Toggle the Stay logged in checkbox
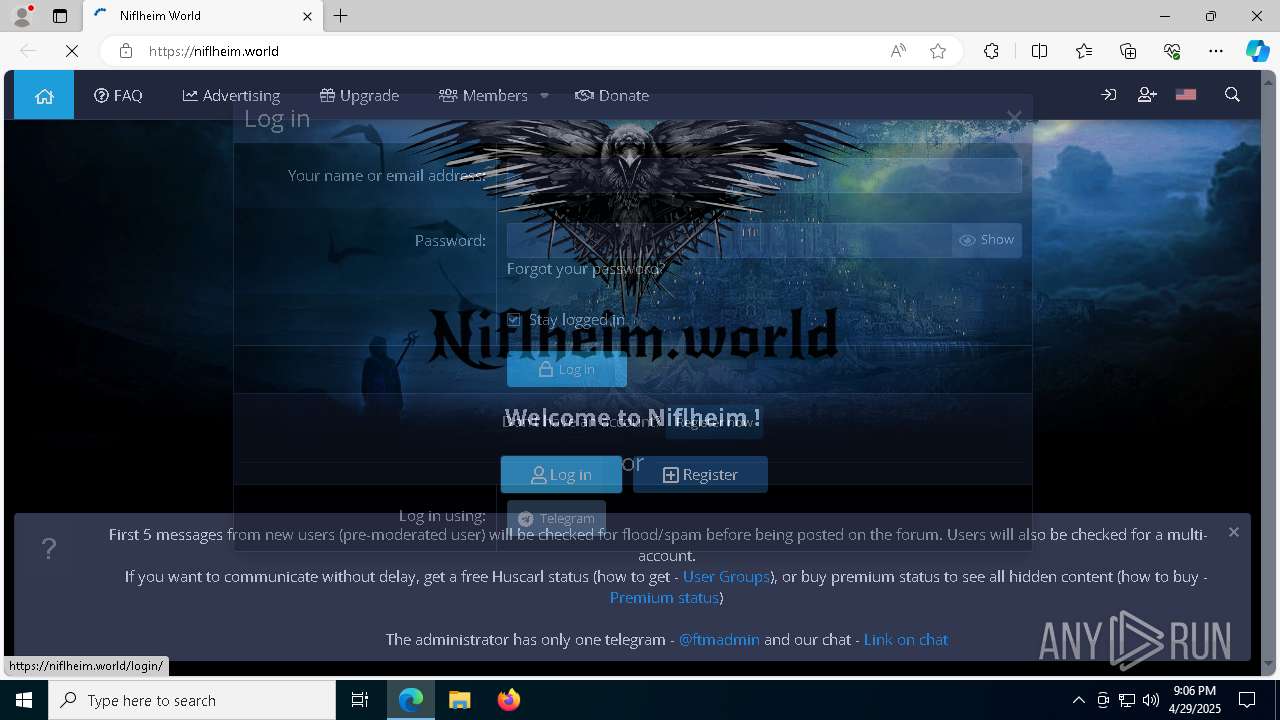Viewport: 1280px width, 720px height. point(514,320)
